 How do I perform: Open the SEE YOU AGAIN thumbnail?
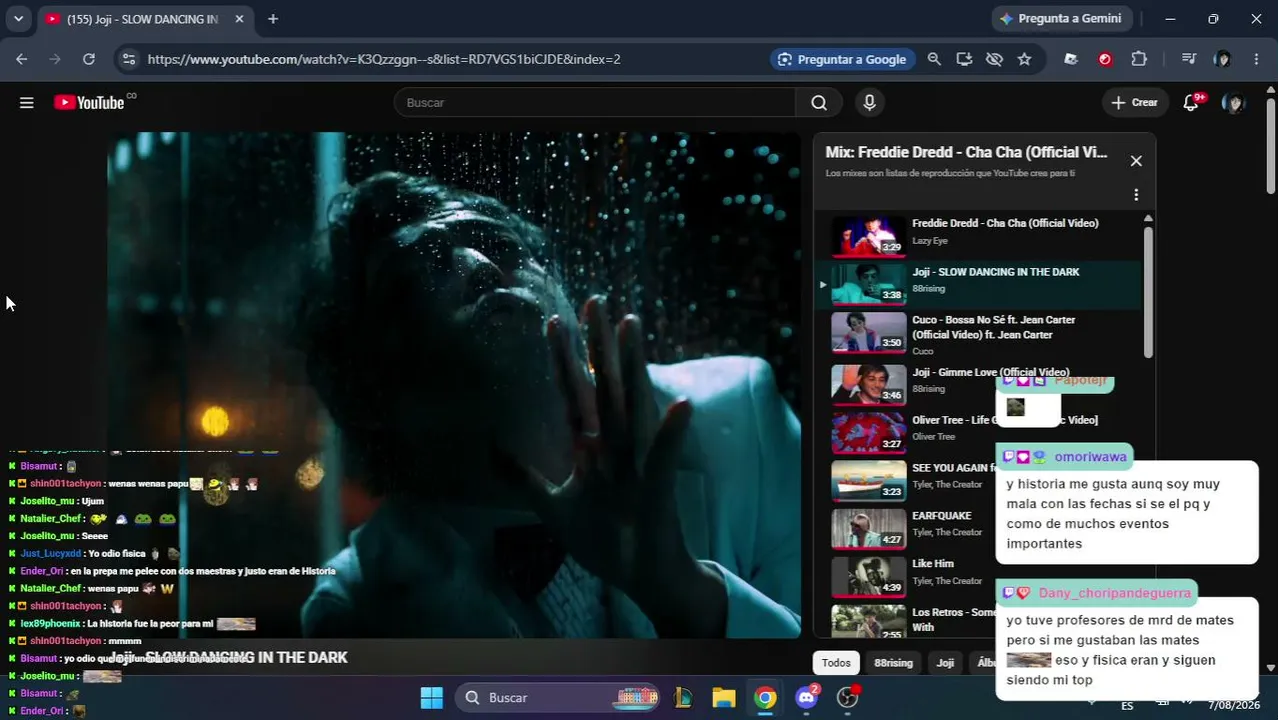(x=869, y=481)
